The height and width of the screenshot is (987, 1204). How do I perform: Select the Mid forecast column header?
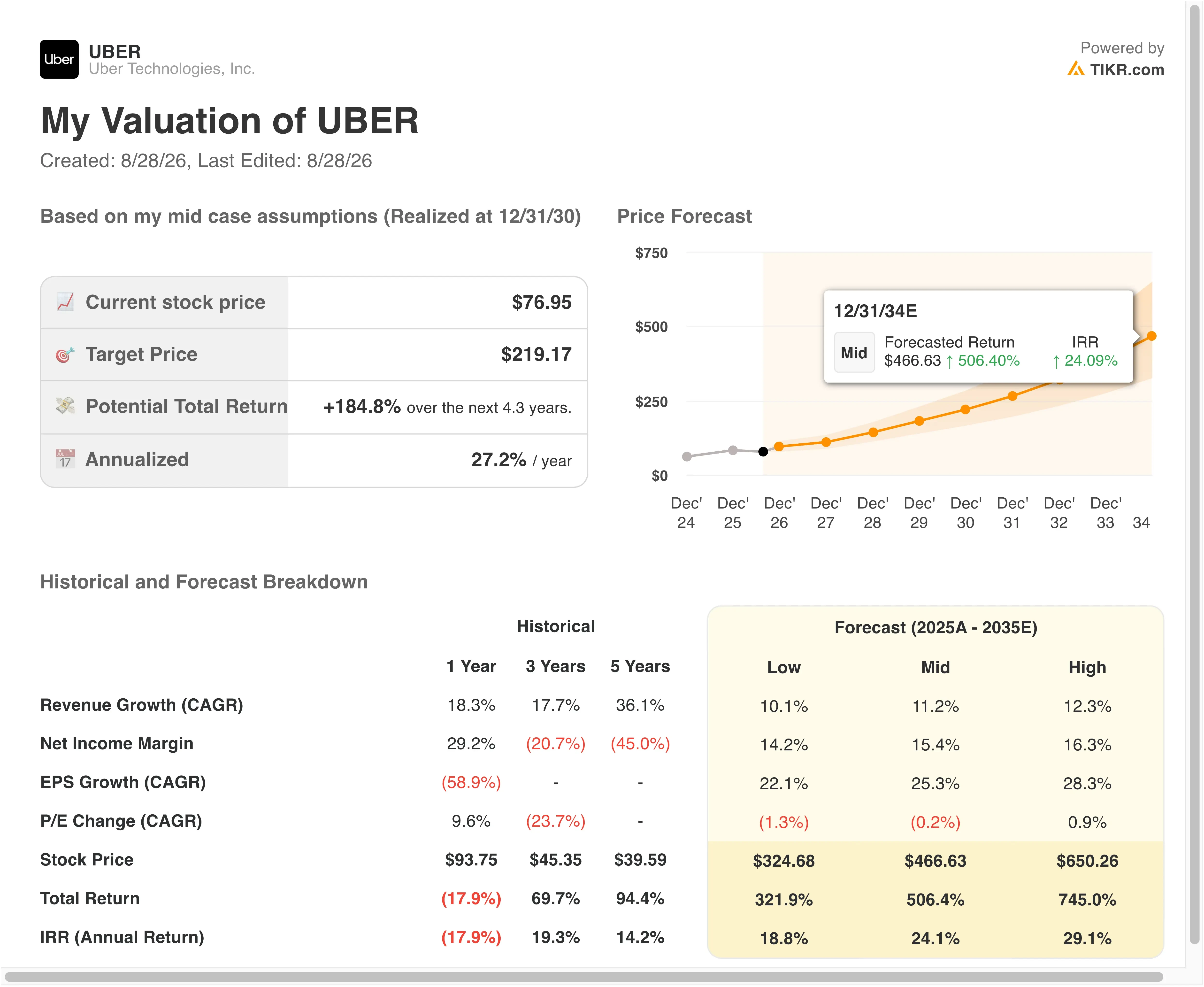[935, 667]
